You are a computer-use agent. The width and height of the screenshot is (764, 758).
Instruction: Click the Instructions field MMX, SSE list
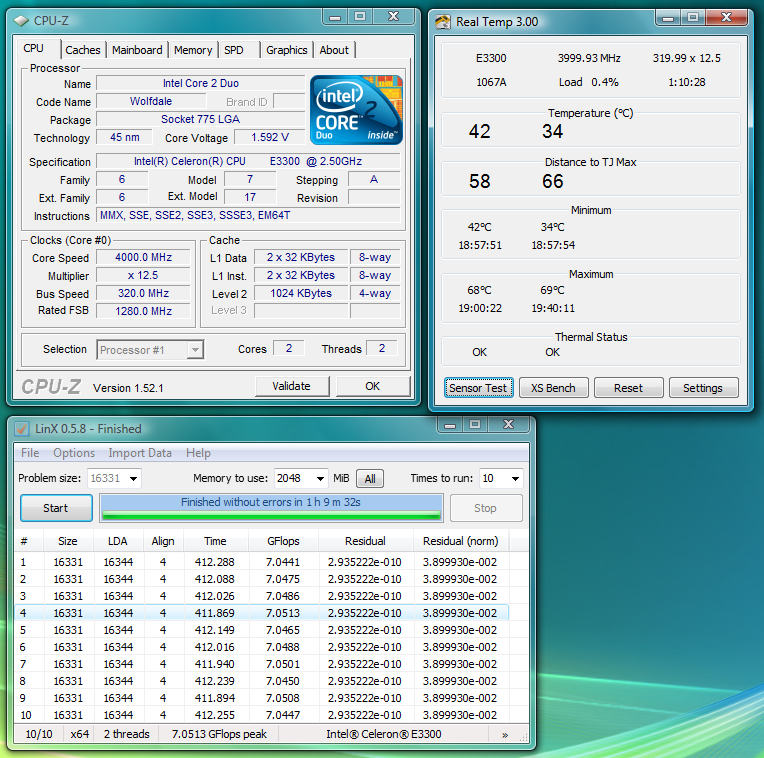tap(248, 215)
